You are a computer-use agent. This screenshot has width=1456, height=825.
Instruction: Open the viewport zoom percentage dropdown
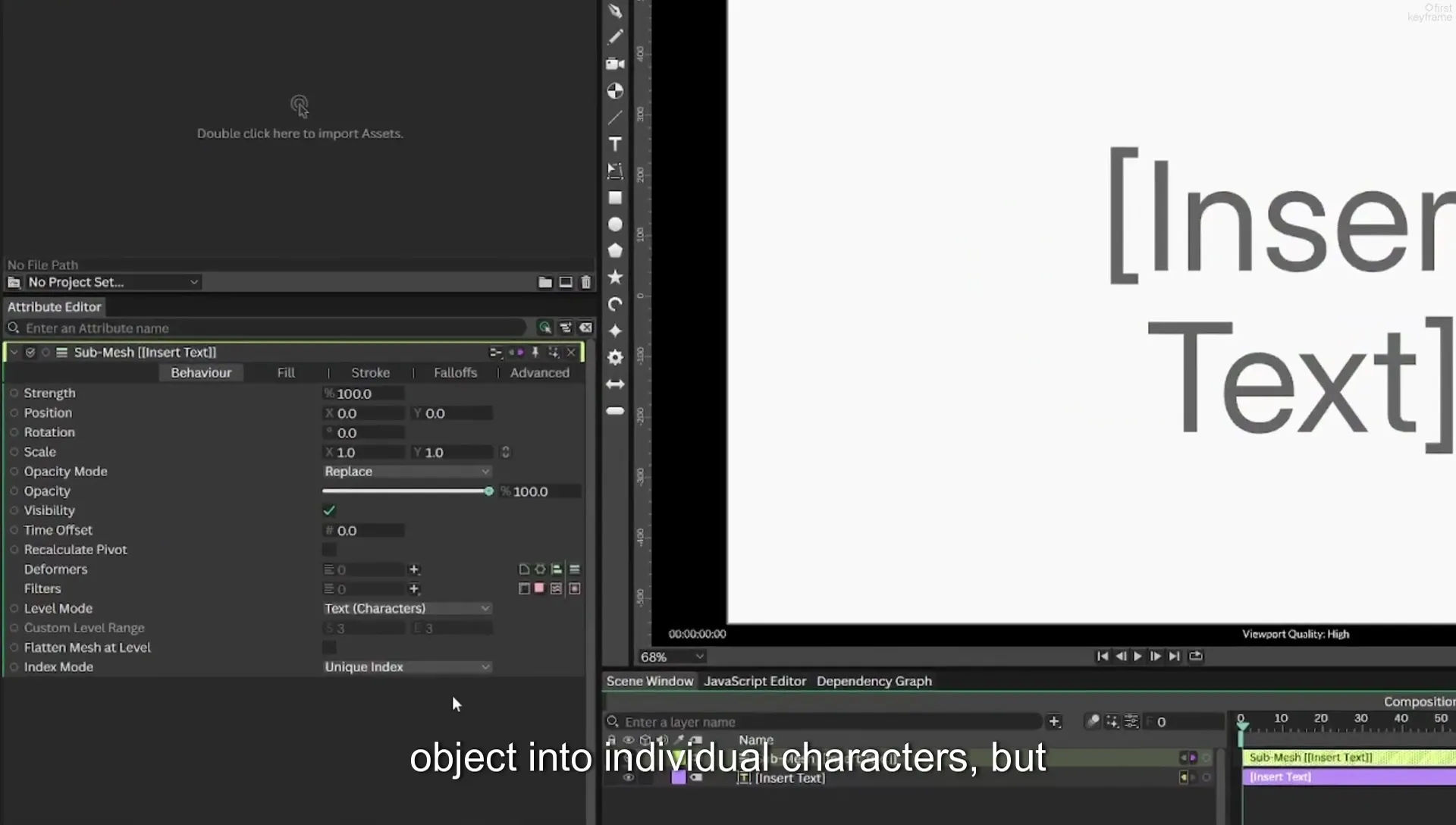pos(672,657)
